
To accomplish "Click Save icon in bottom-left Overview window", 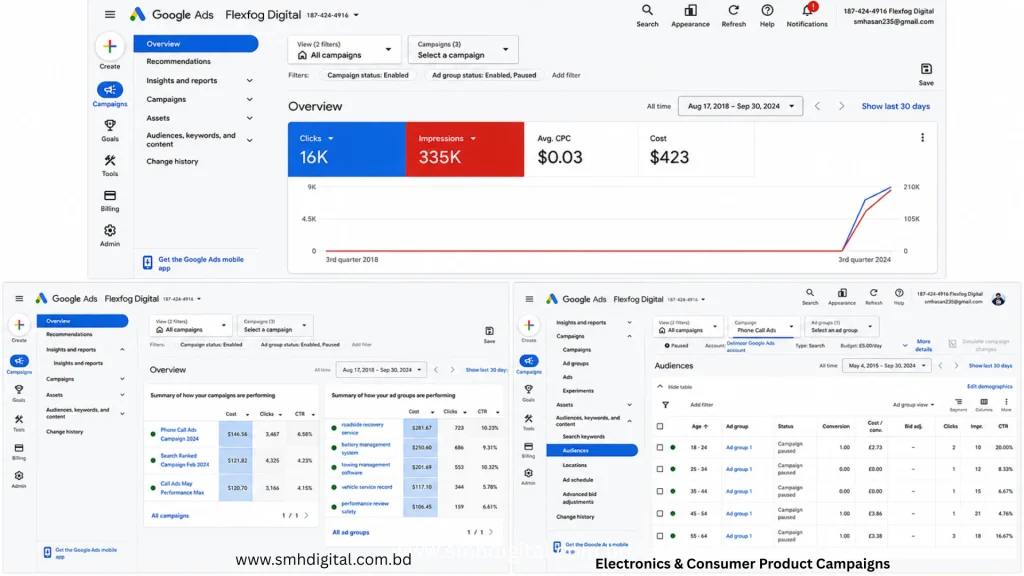I will tap(489, 331).
